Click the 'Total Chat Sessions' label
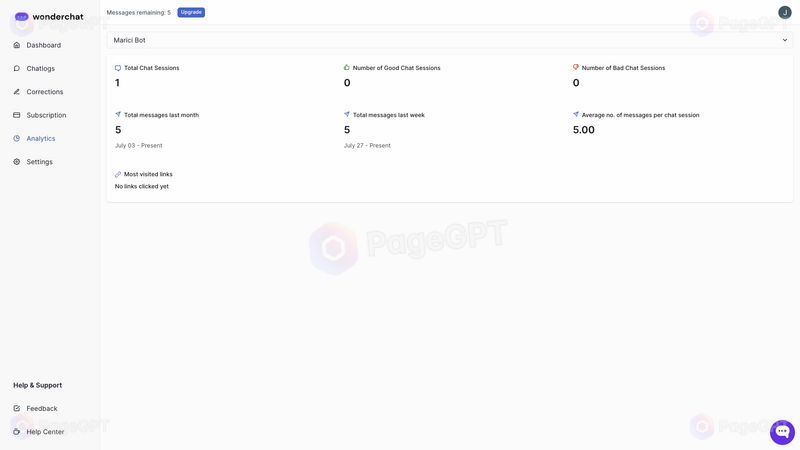This screenshot has width=800, height=450. coord(152,68)
